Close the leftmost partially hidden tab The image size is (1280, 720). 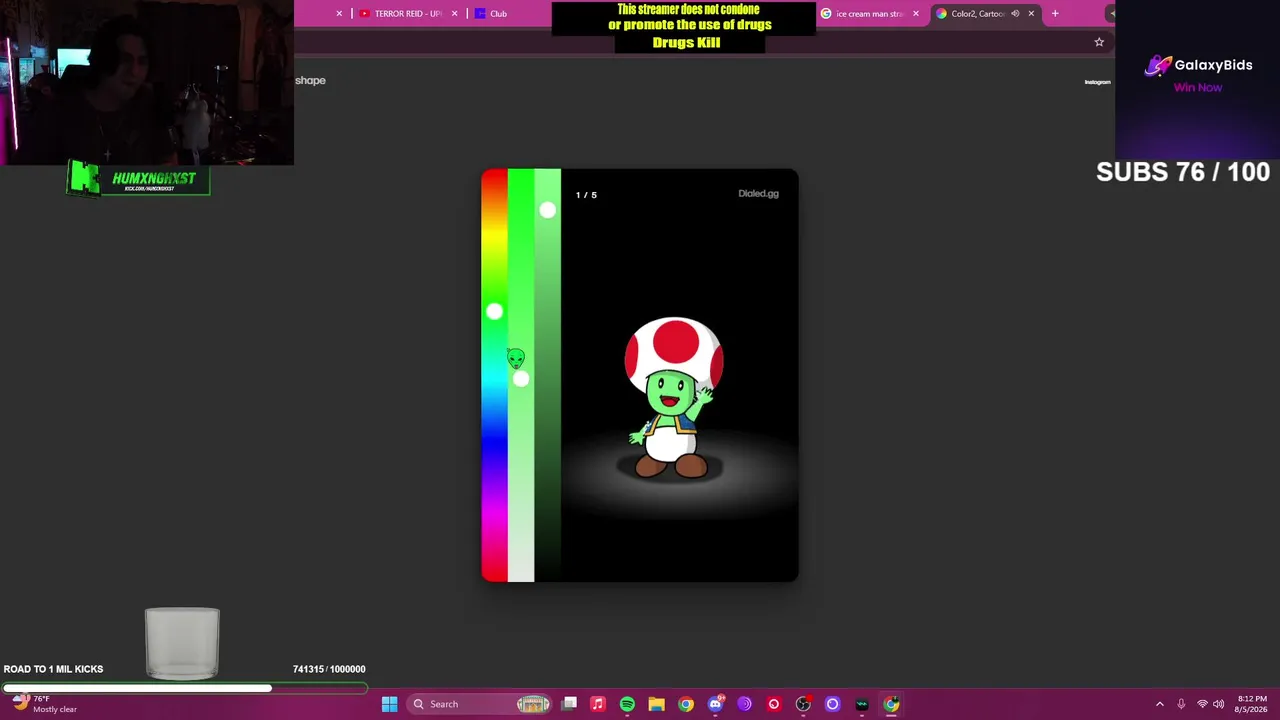[339, 14]
